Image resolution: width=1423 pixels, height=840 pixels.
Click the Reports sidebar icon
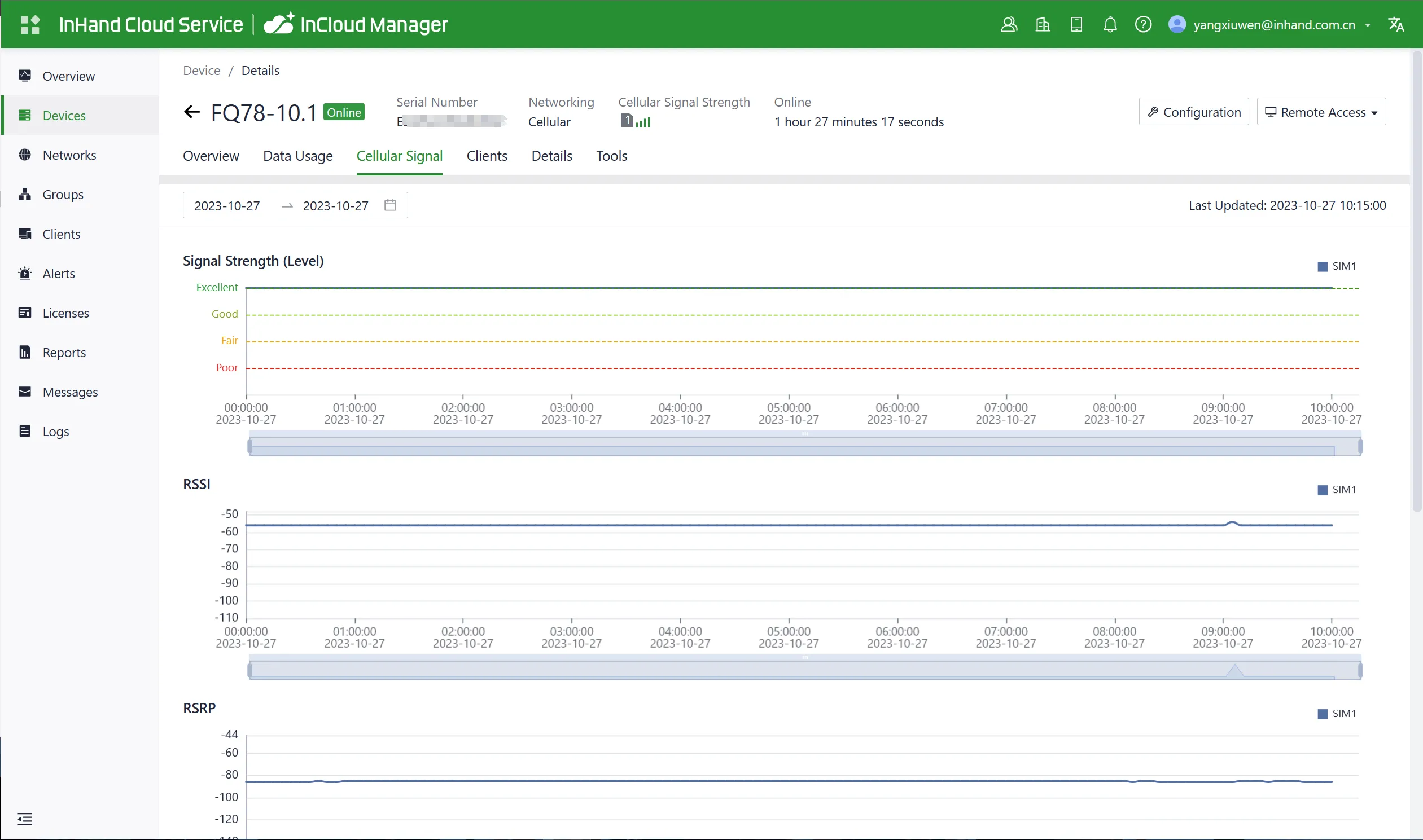click(25, 352)
